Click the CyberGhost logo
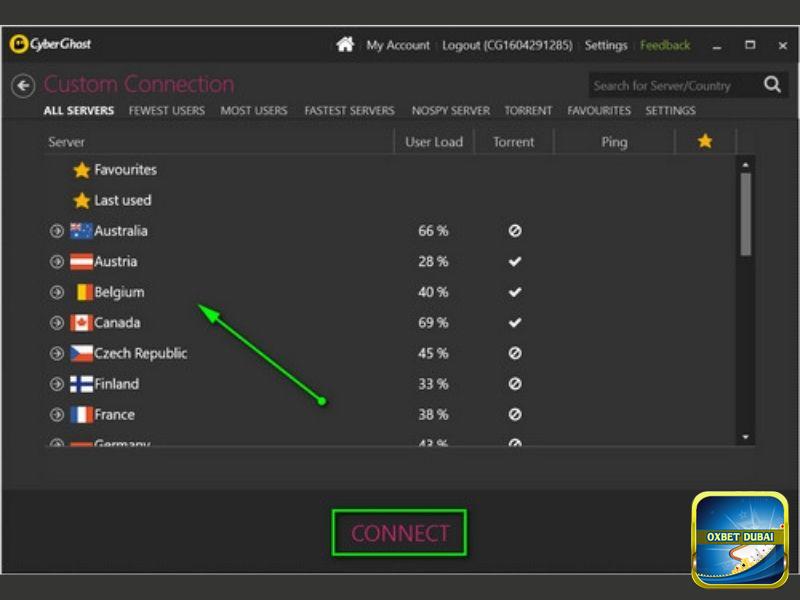This screenshot has width=800, height=600. coord(50,45)
